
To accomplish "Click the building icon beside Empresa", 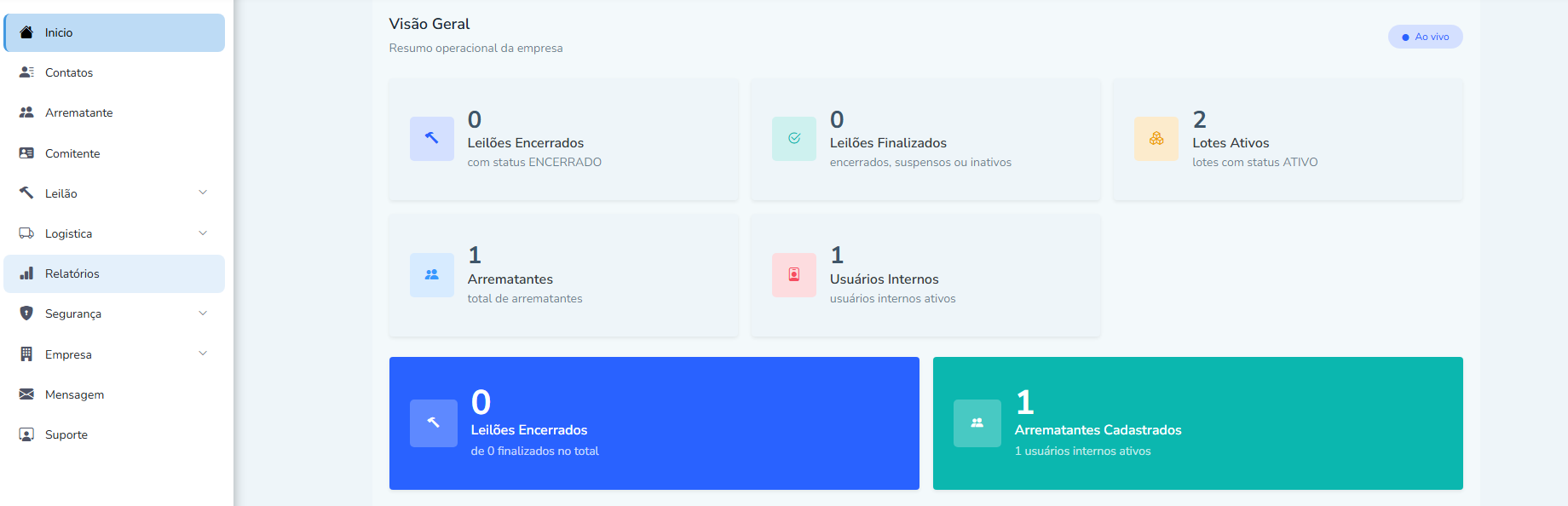I will point(26,354).
